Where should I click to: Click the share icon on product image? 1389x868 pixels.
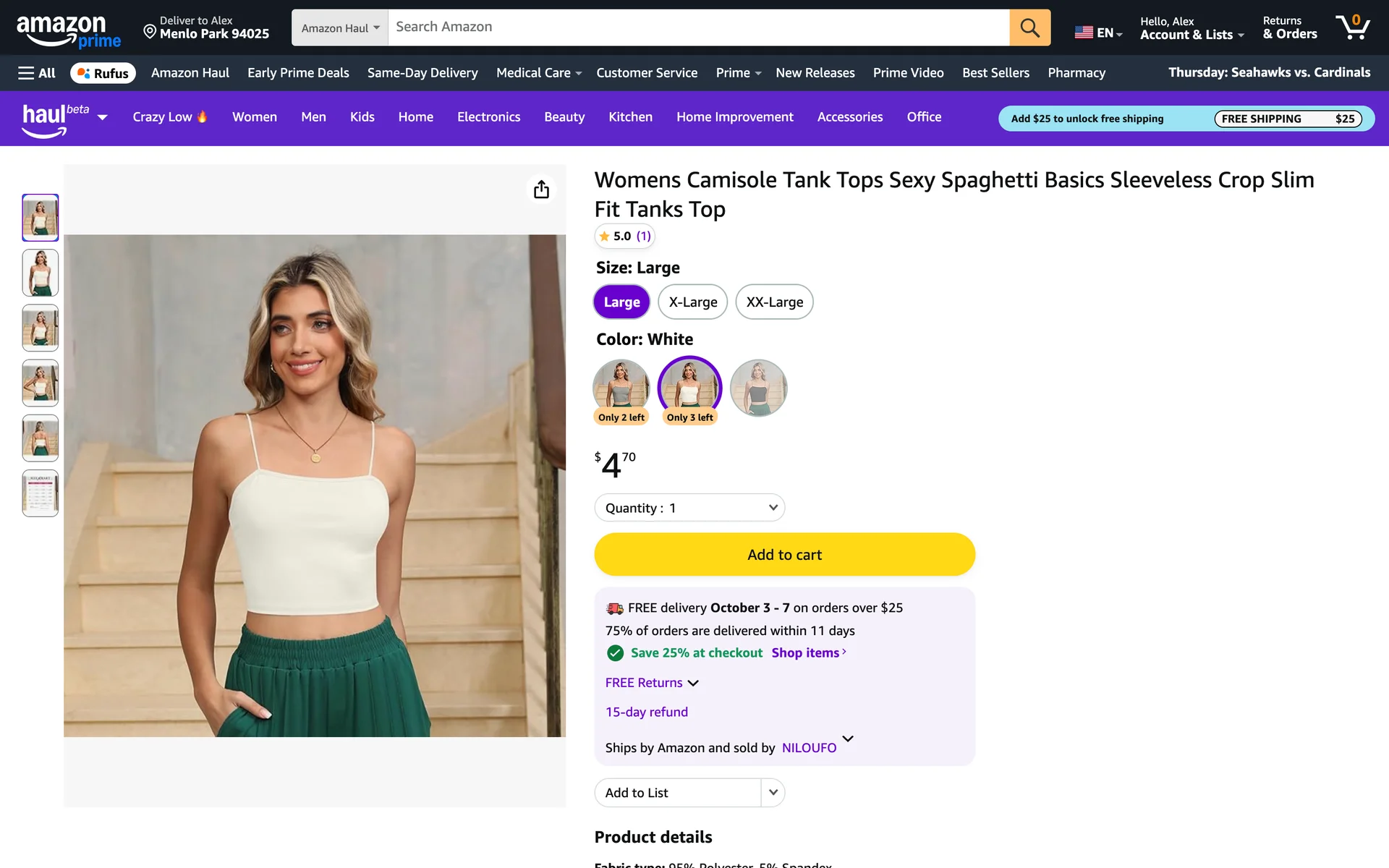[x=541, y=190]
